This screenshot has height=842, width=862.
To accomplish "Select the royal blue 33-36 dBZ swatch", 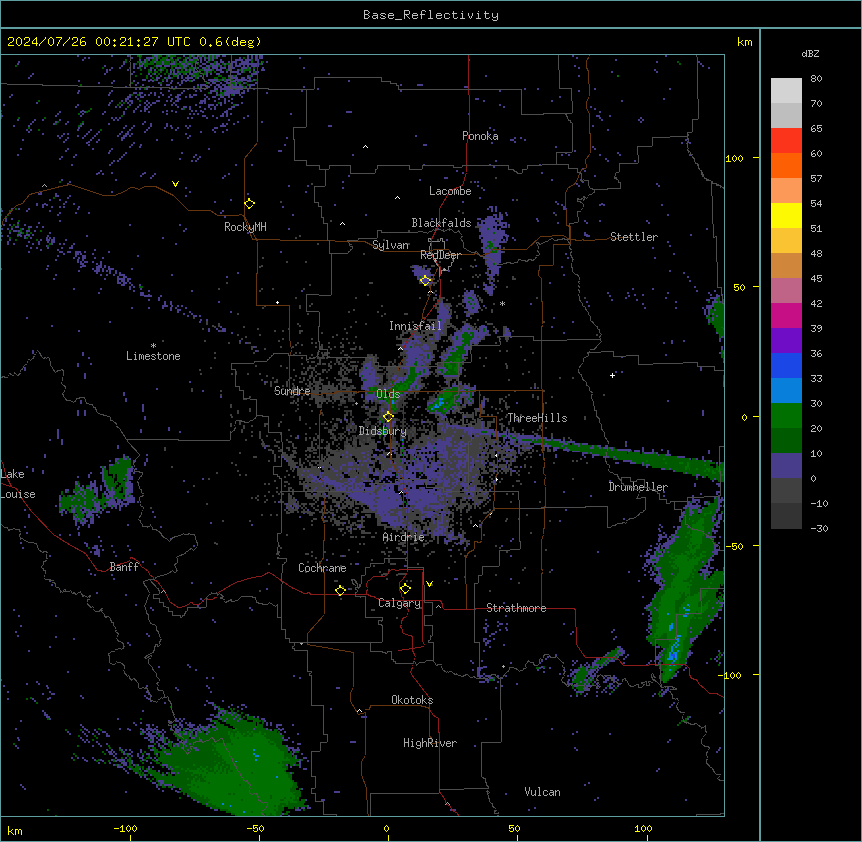I will click(x=786, y=365).
